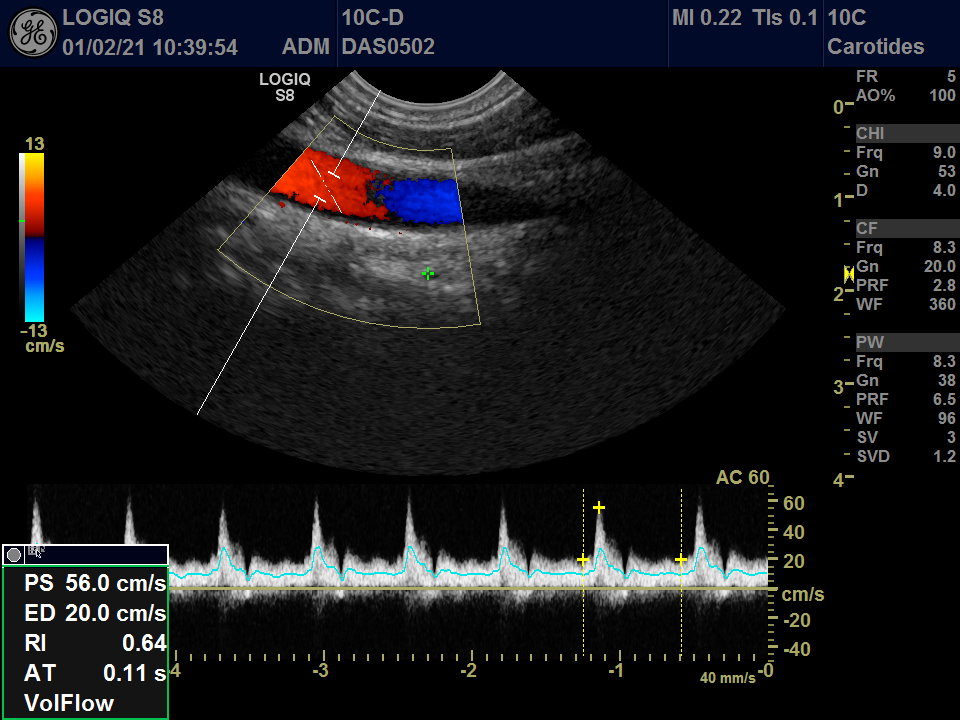Click the yellow focal zone marker on depth scale
The width and height of the screenshot is (960, 720).
point(849,273)
